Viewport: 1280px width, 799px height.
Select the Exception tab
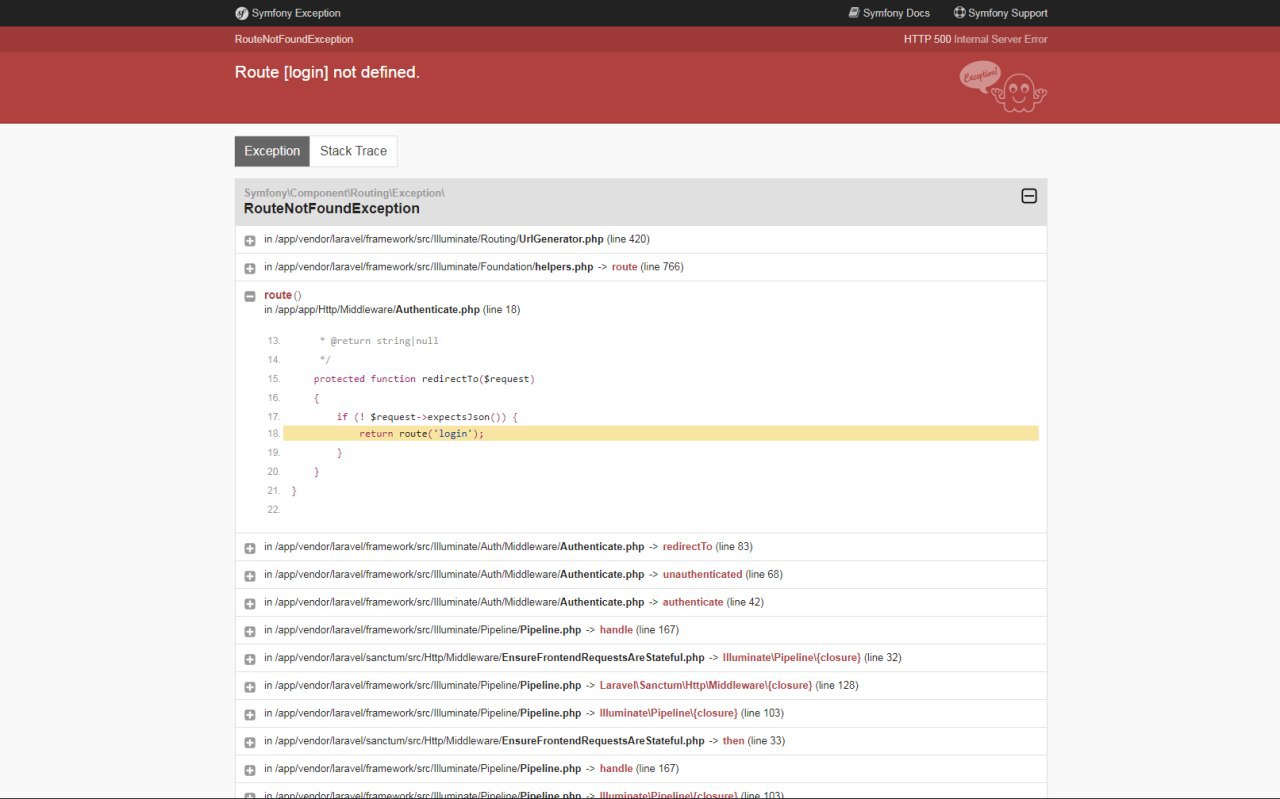tap(272, 151)
